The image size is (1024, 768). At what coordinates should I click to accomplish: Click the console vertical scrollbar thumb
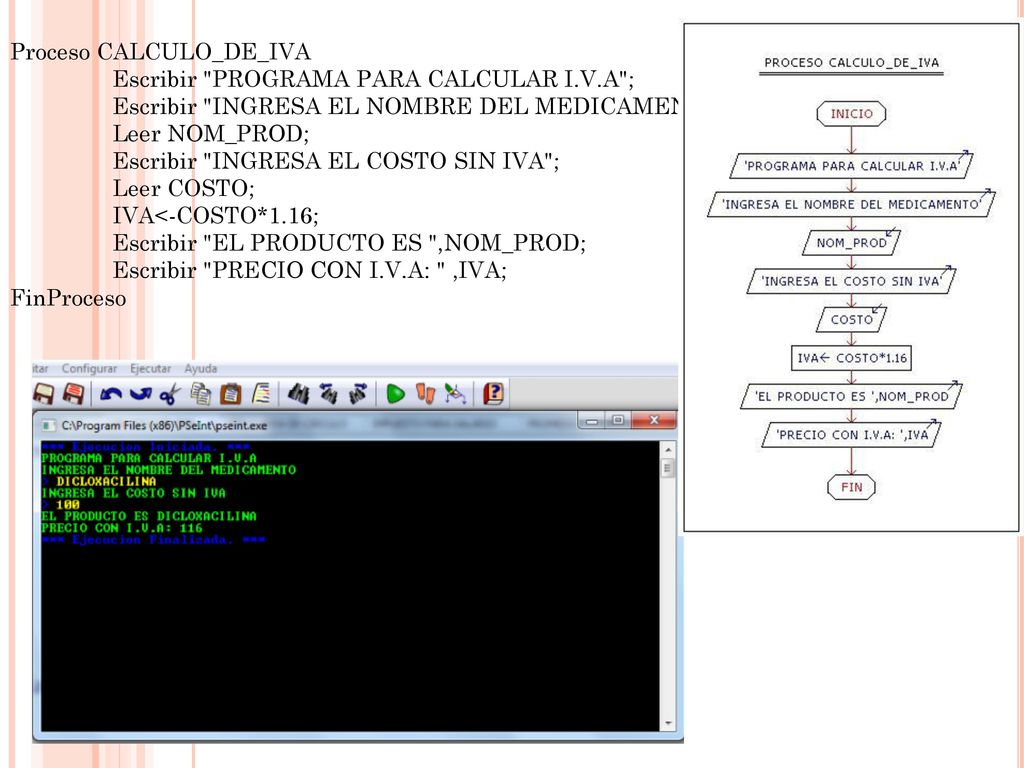667,468
